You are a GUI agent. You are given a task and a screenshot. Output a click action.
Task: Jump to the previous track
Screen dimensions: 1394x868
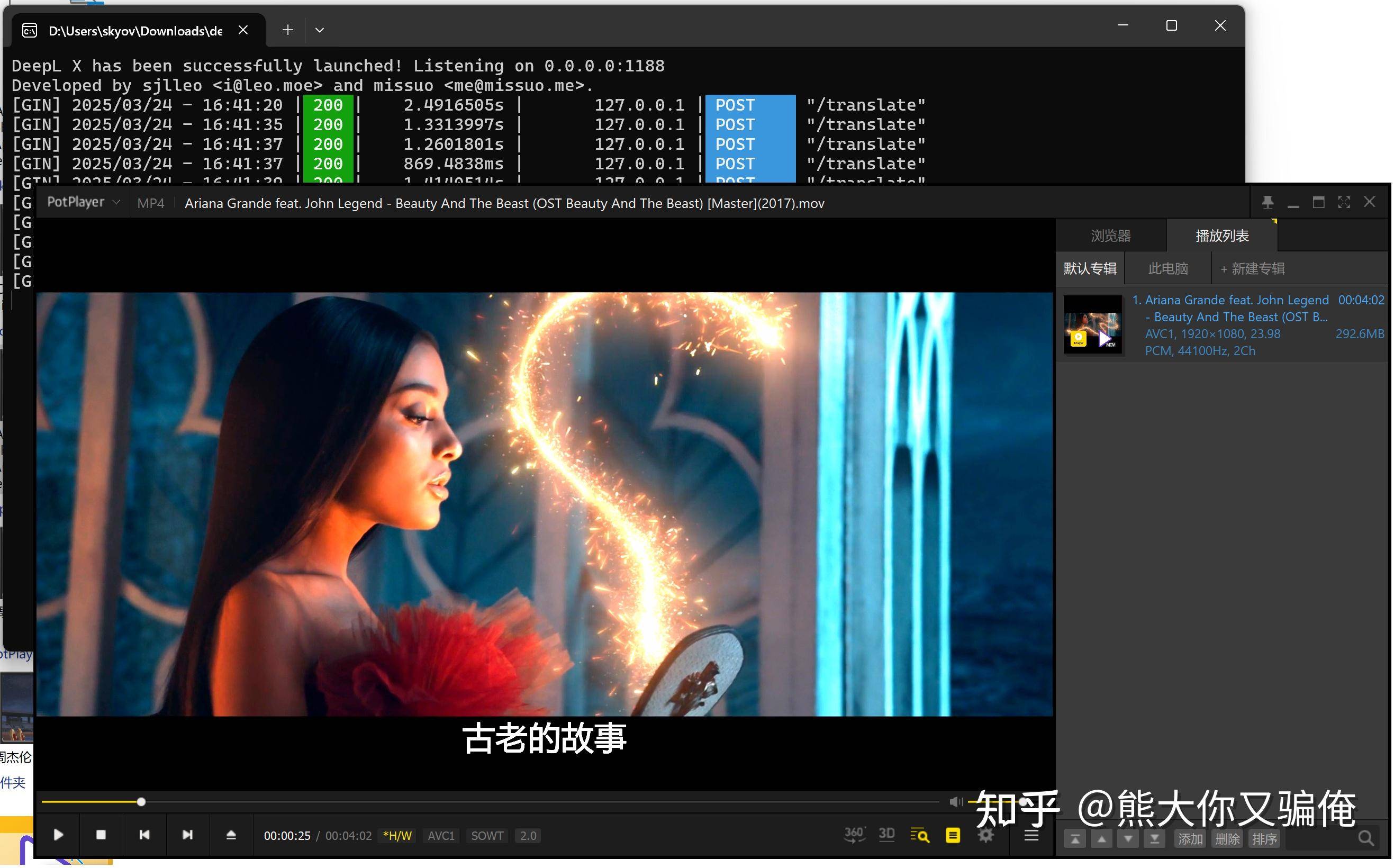coord(144,835)
